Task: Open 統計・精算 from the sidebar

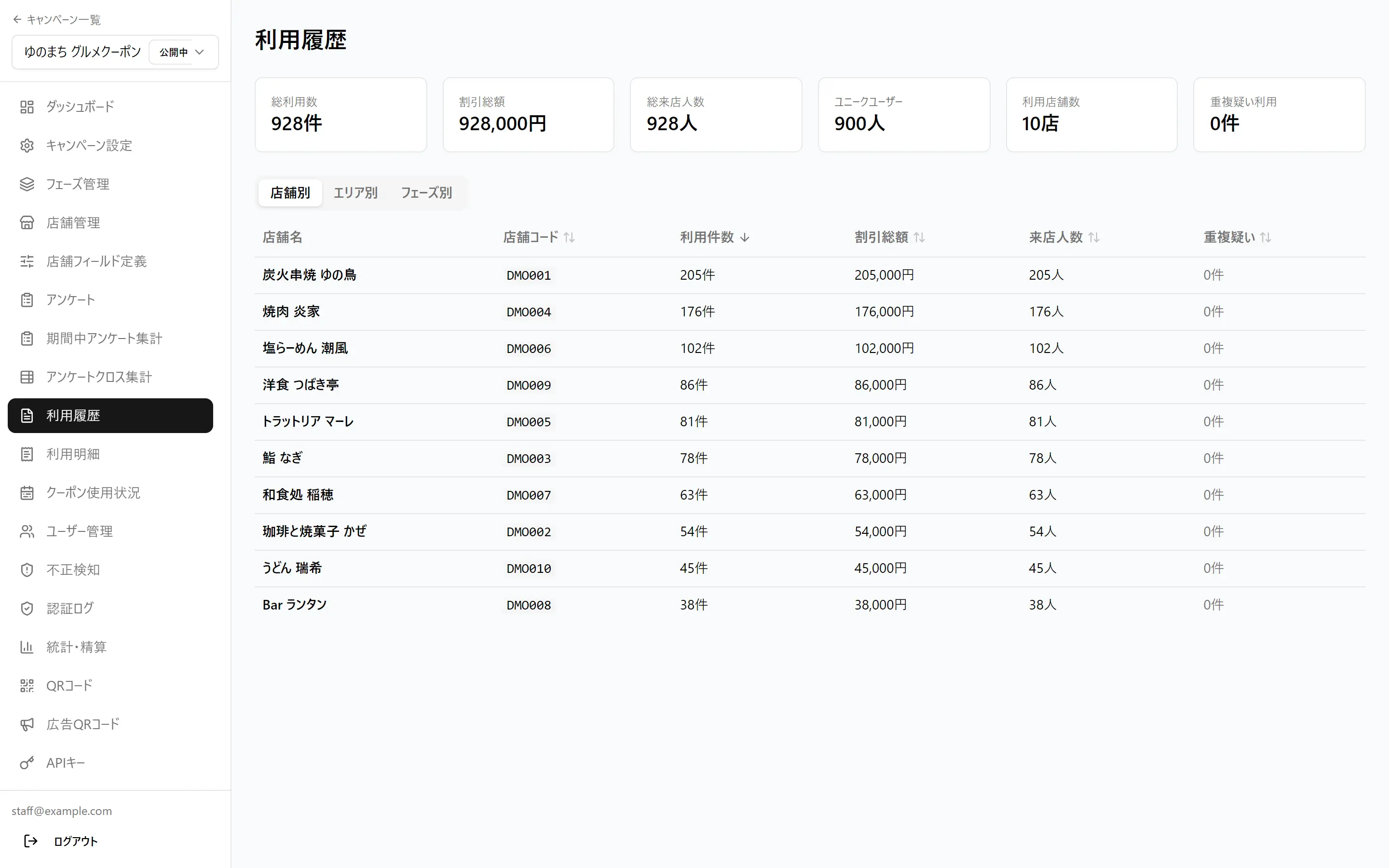Action: [110, 647]
